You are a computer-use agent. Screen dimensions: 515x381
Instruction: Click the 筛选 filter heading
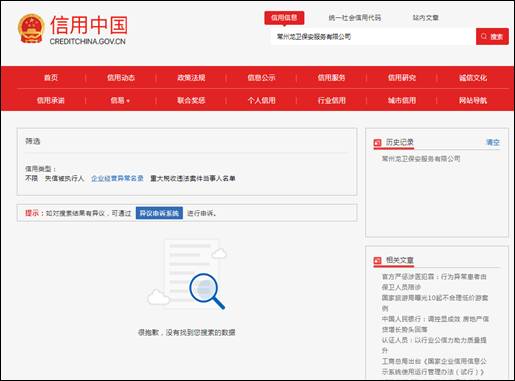pos(33,141)
